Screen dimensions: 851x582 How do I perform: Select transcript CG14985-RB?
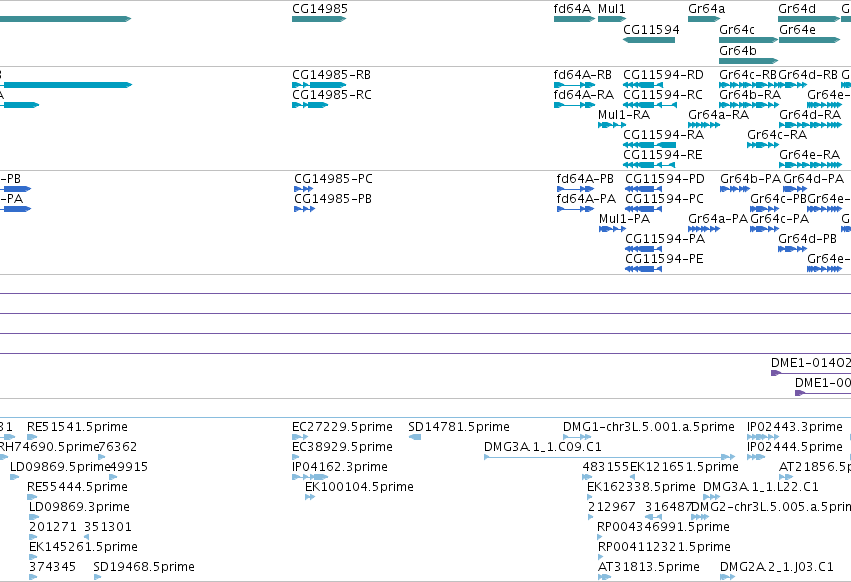point(319,85)
